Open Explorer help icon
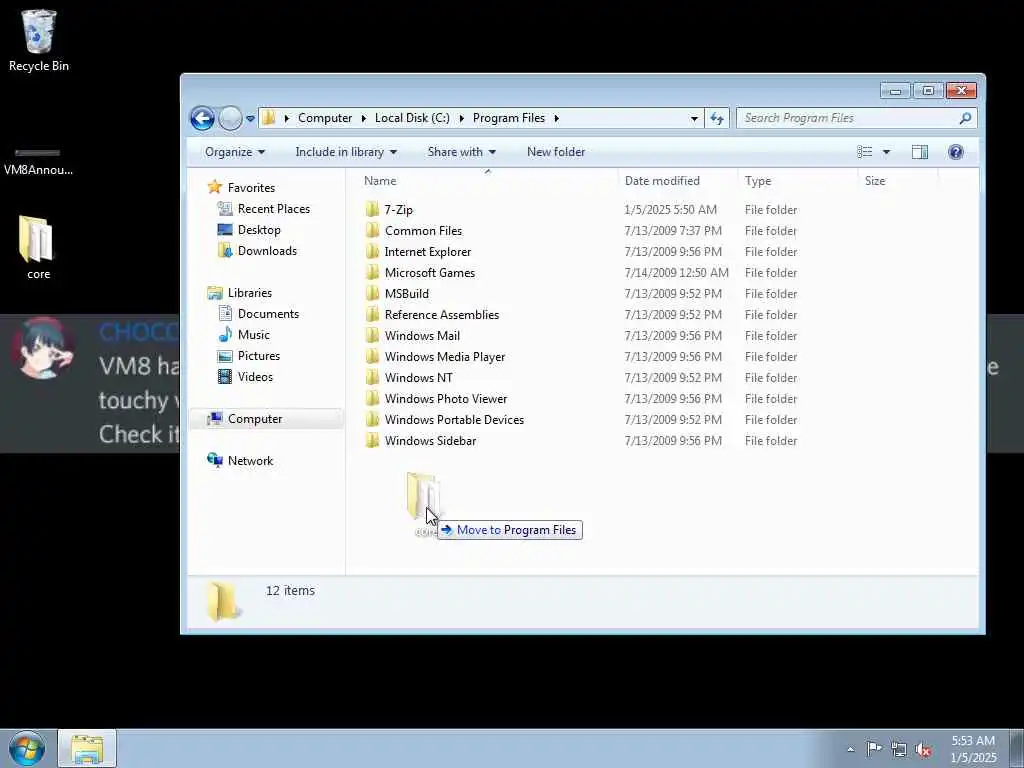 coord(955,152)
